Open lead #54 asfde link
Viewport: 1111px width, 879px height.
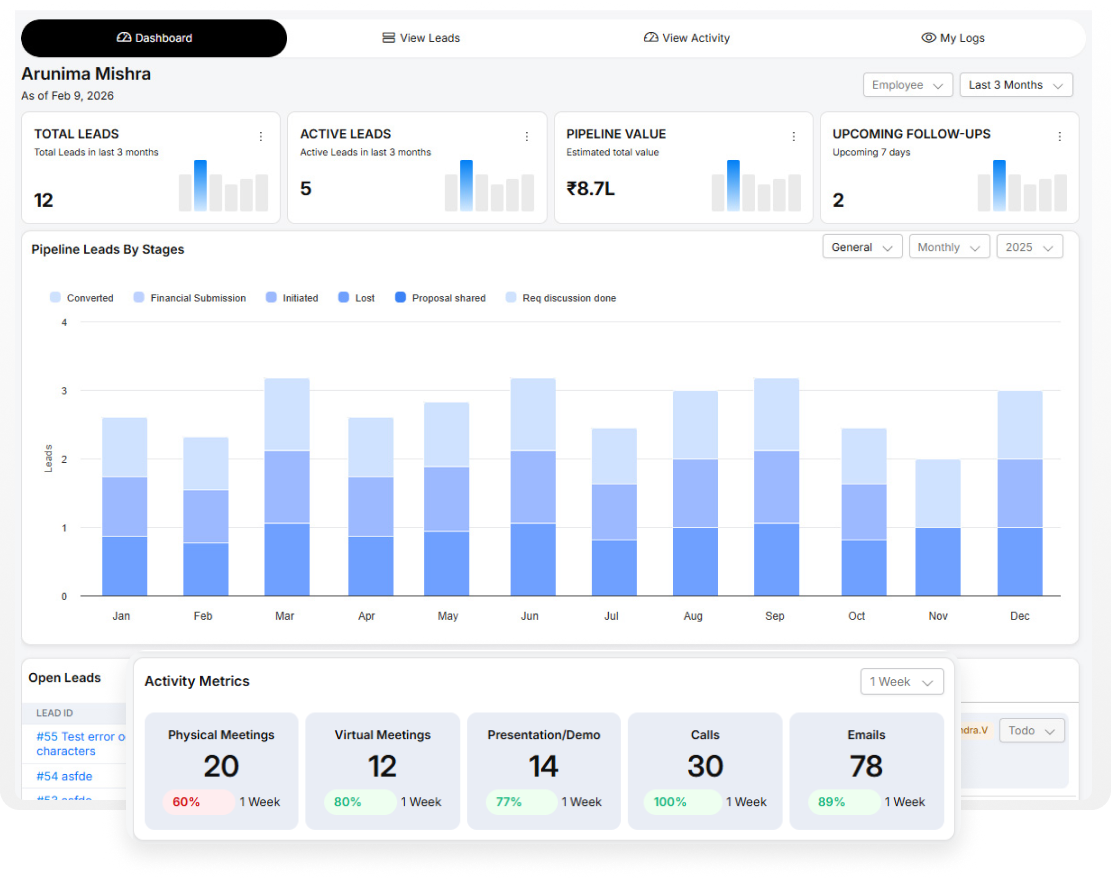click(64, 776)
